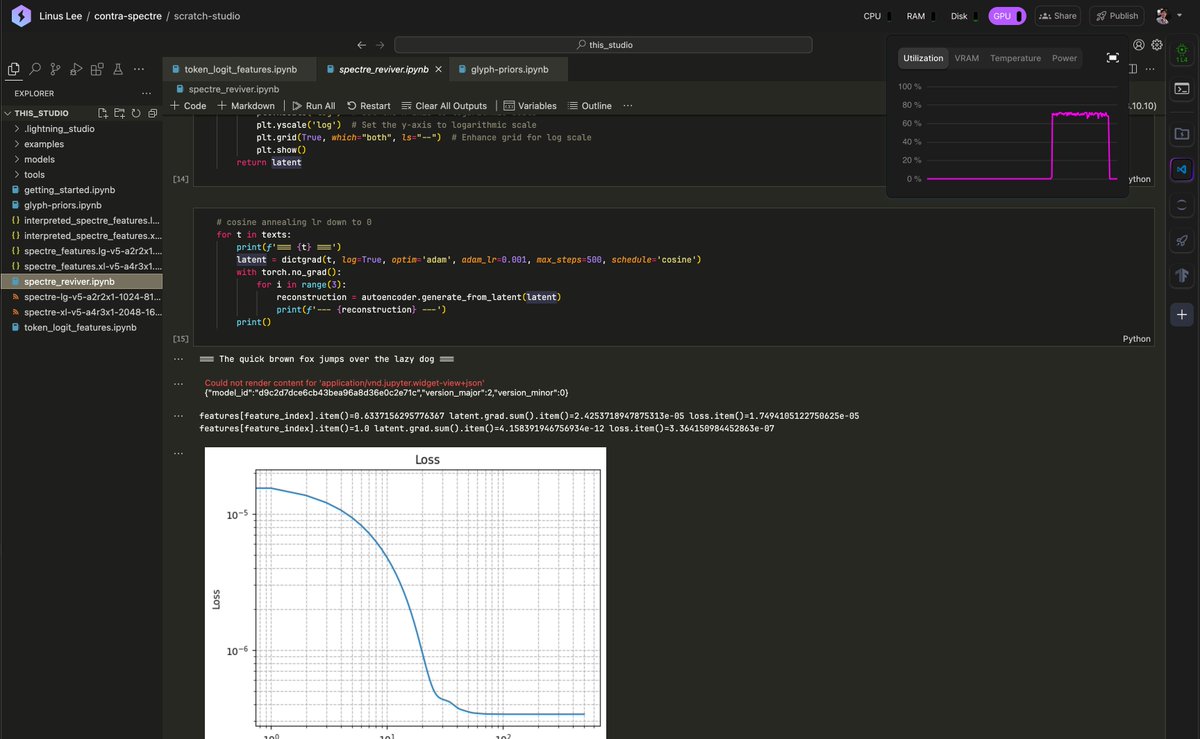Click the New File icon in Explorer
Image resolution: width=1200 pixels, height=739 pixels.
click(x=104, y=113)
